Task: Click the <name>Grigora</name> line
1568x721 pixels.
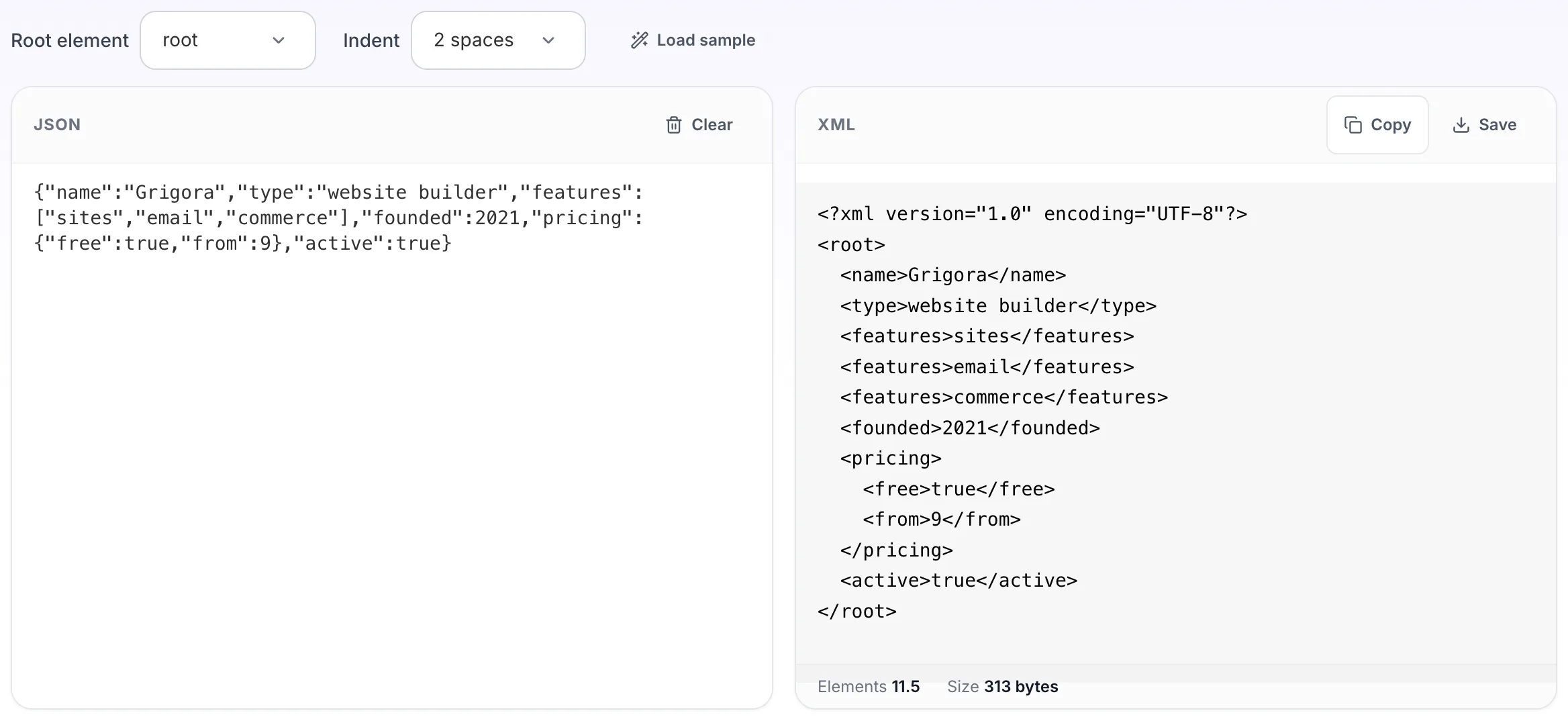Action: coord(953,275)
